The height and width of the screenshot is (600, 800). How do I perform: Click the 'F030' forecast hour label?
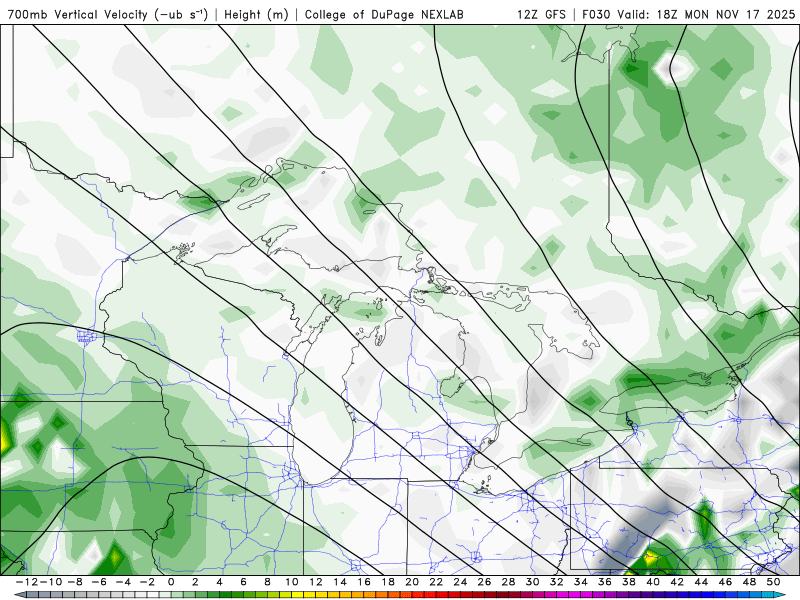[597, 14]
